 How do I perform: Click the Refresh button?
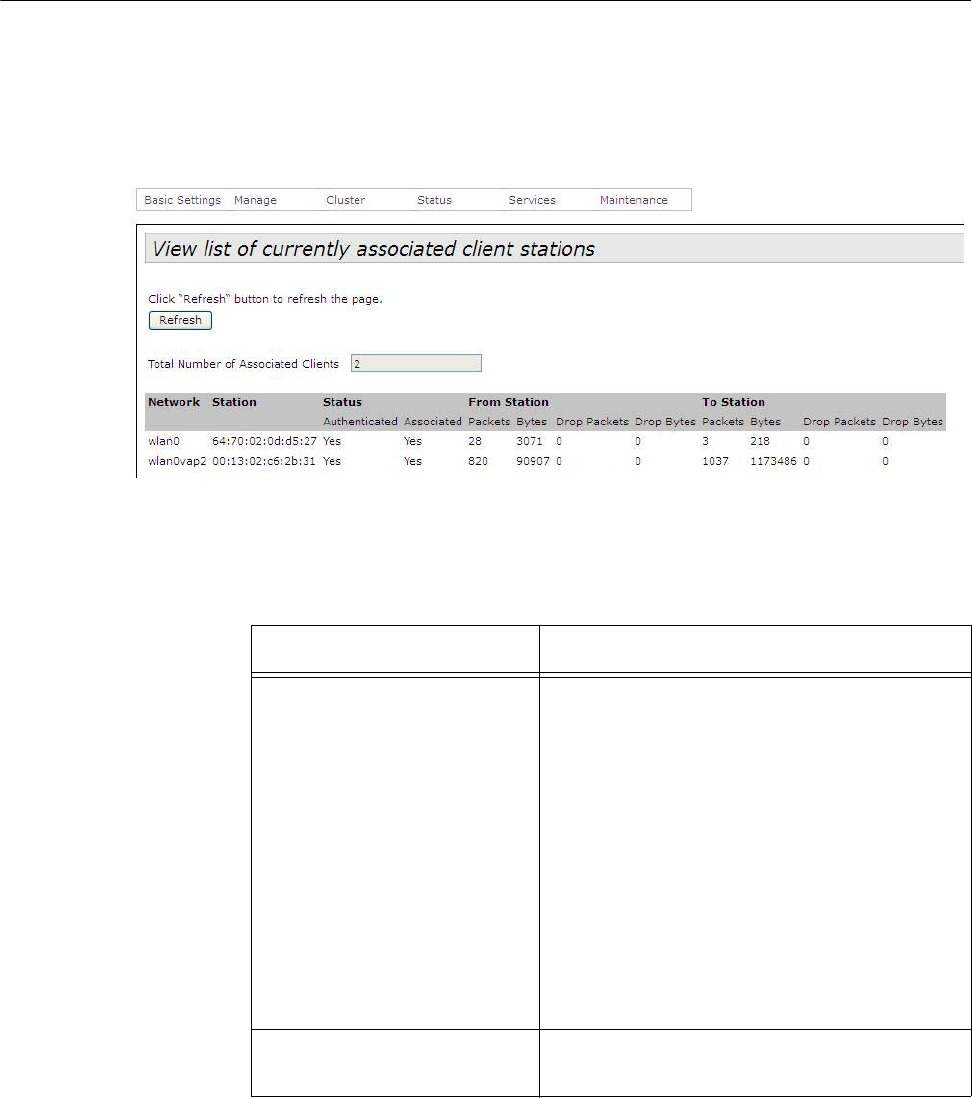tap(180, 320)
